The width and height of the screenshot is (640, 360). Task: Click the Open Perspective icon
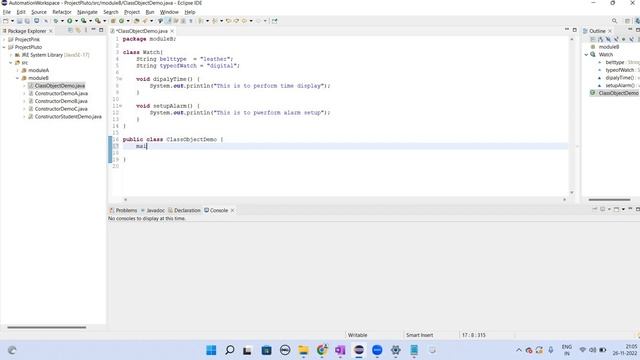pyautogui.click(x=627, y=21)
